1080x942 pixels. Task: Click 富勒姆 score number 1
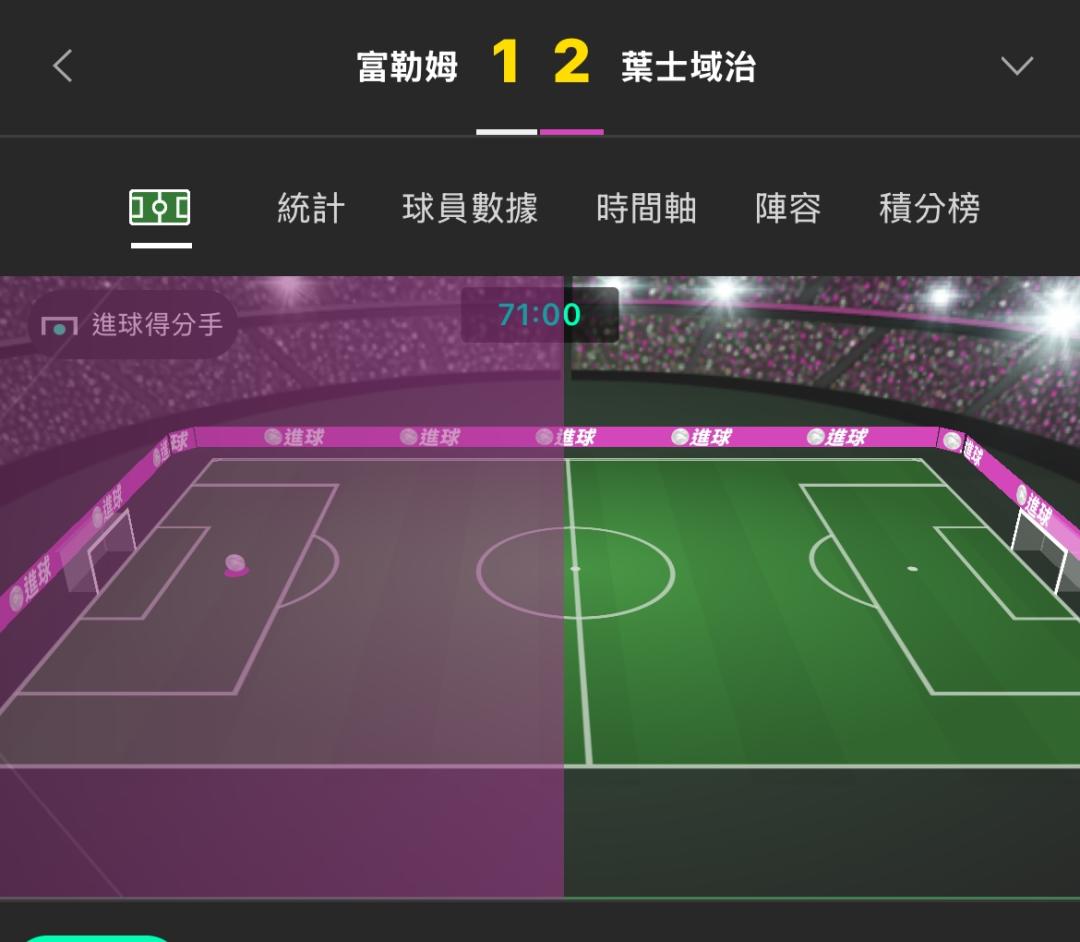click(x=506, y=62)
